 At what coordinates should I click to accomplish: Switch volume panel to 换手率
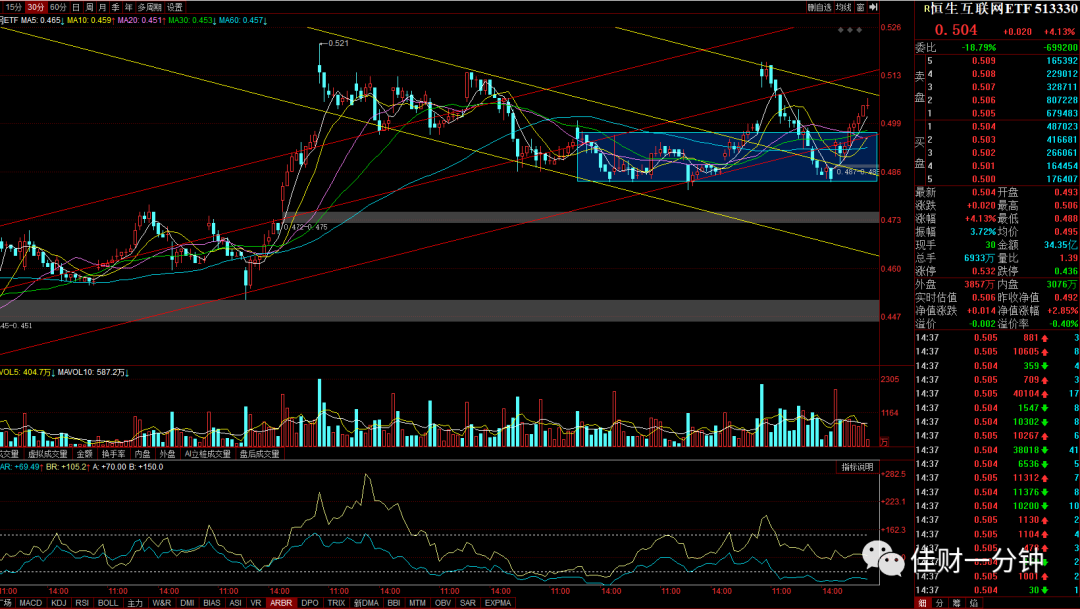(x=114, y=454)
